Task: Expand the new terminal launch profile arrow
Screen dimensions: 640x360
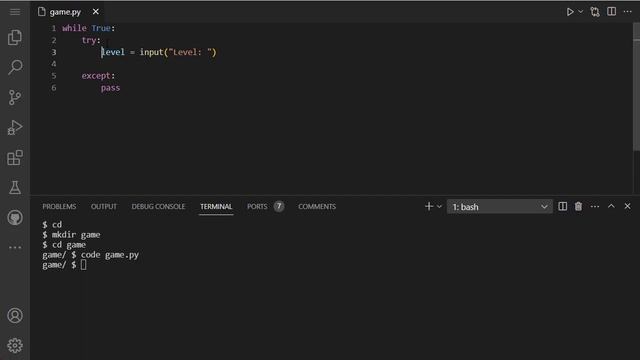Action: pos(439,207)
